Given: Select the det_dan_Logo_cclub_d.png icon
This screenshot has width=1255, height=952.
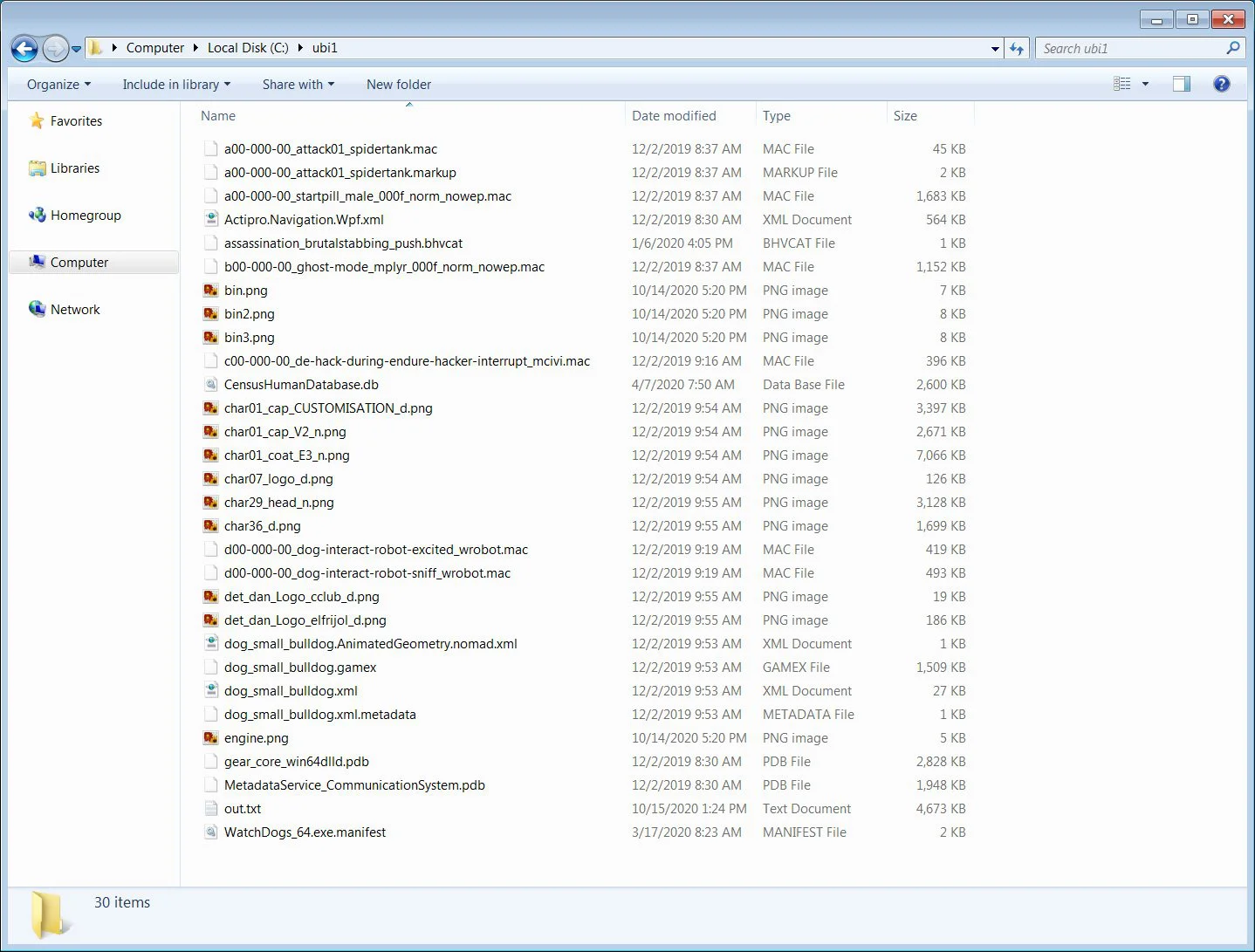Looking at the screenshot, I should (210, 597).
